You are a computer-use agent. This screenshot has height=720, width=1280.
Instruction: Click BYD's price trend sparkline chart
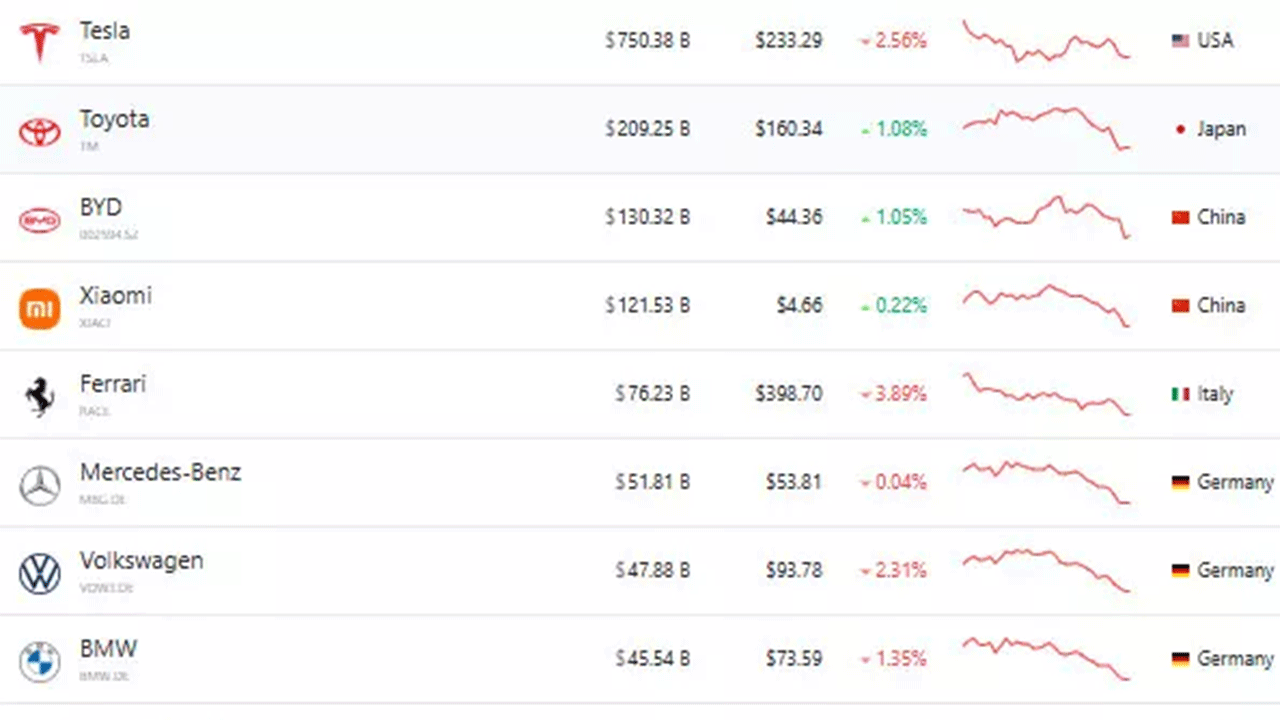pos(1046,216)
